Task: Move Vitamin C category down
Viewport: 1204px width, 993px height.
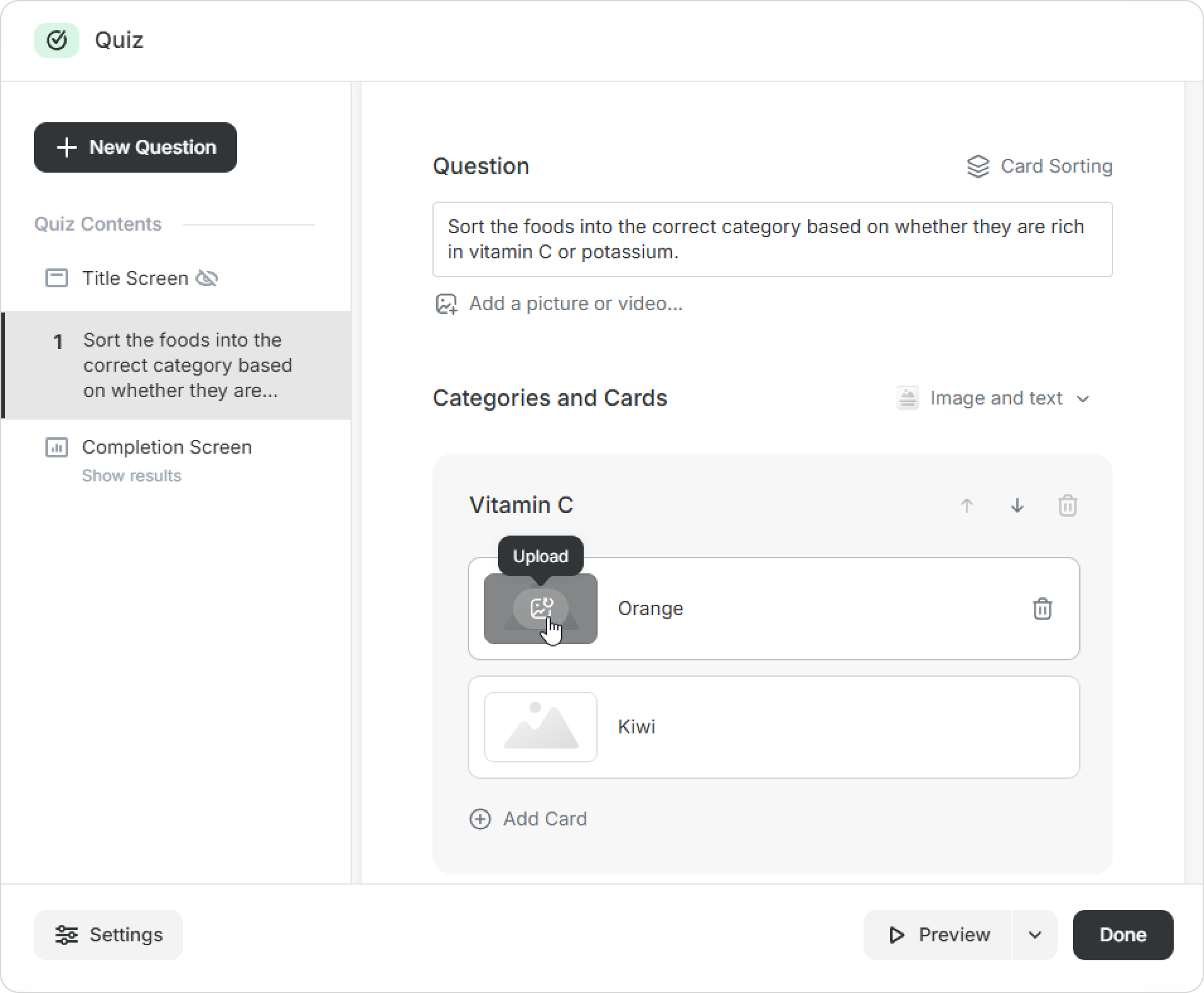Action: (x=1017, y=505)
